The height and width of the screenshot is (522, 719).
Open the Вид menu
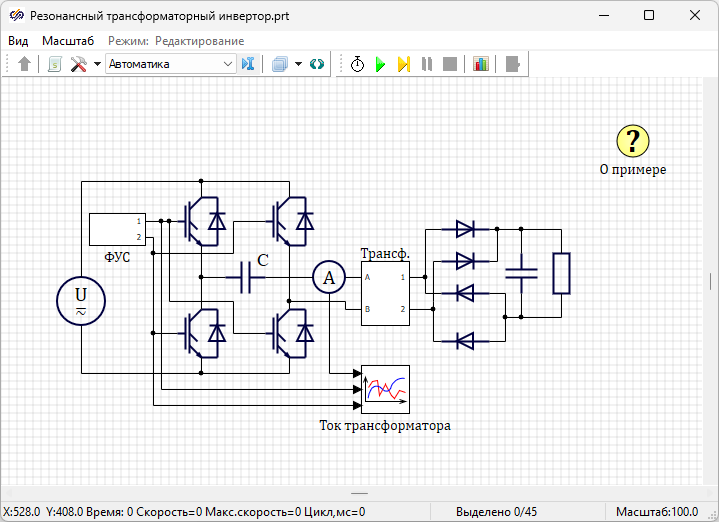(18, 41)
